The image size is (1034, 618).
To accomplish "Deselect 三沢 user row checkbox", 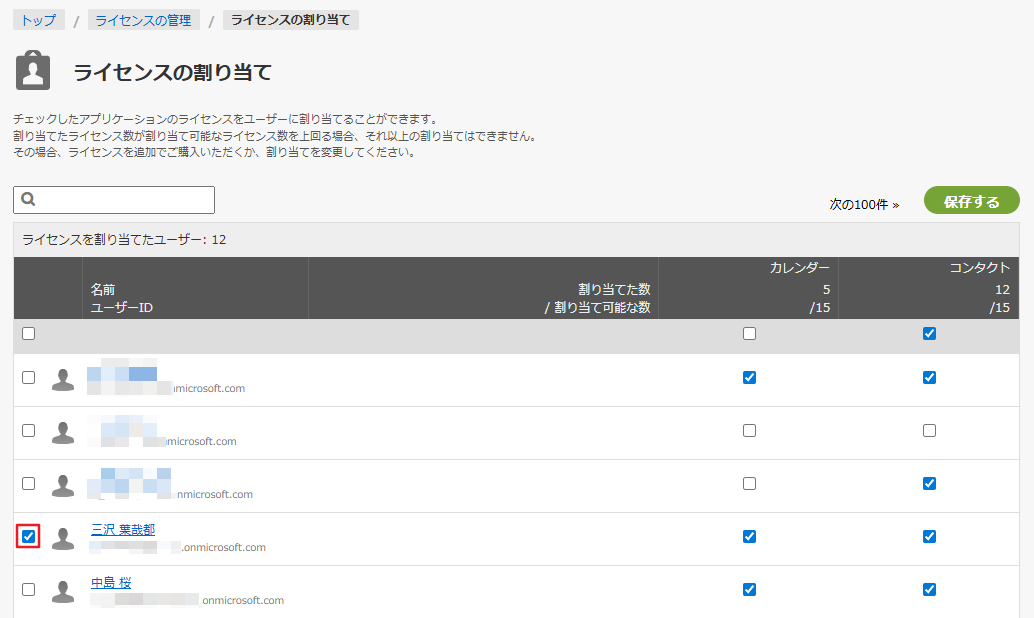I will [28, 536].
